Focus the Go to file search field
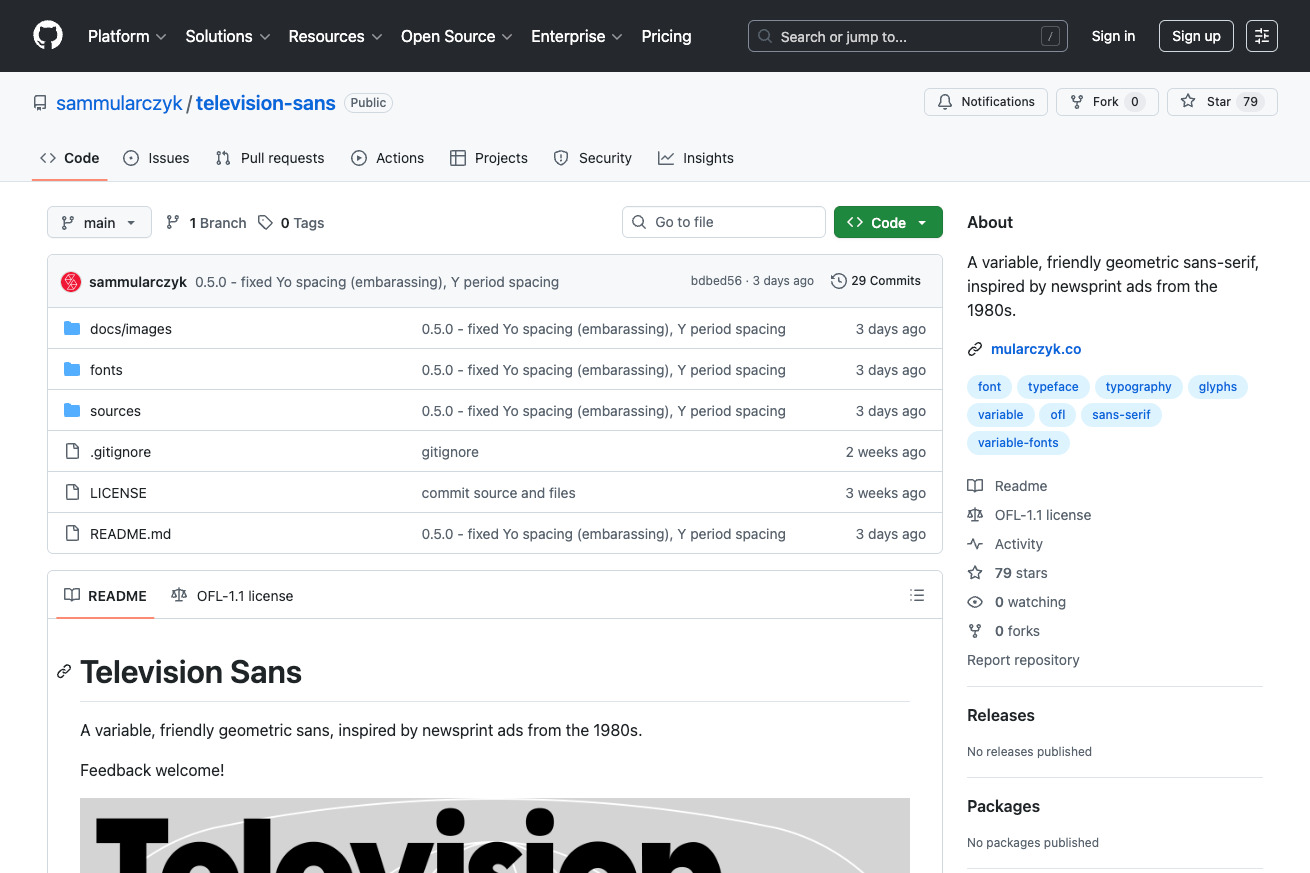The image size is (1310, 873). [x=724, y=222]
